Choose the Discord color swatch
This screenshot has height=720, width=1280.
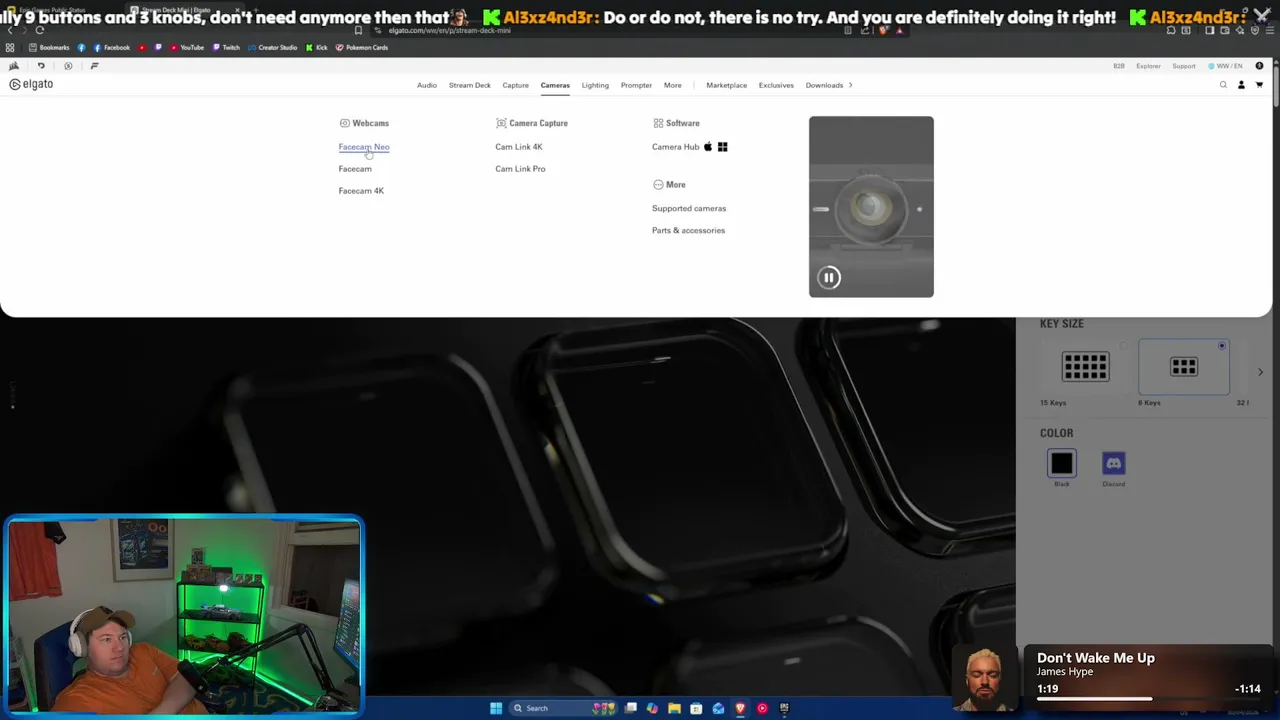(x=1113, y=463)
